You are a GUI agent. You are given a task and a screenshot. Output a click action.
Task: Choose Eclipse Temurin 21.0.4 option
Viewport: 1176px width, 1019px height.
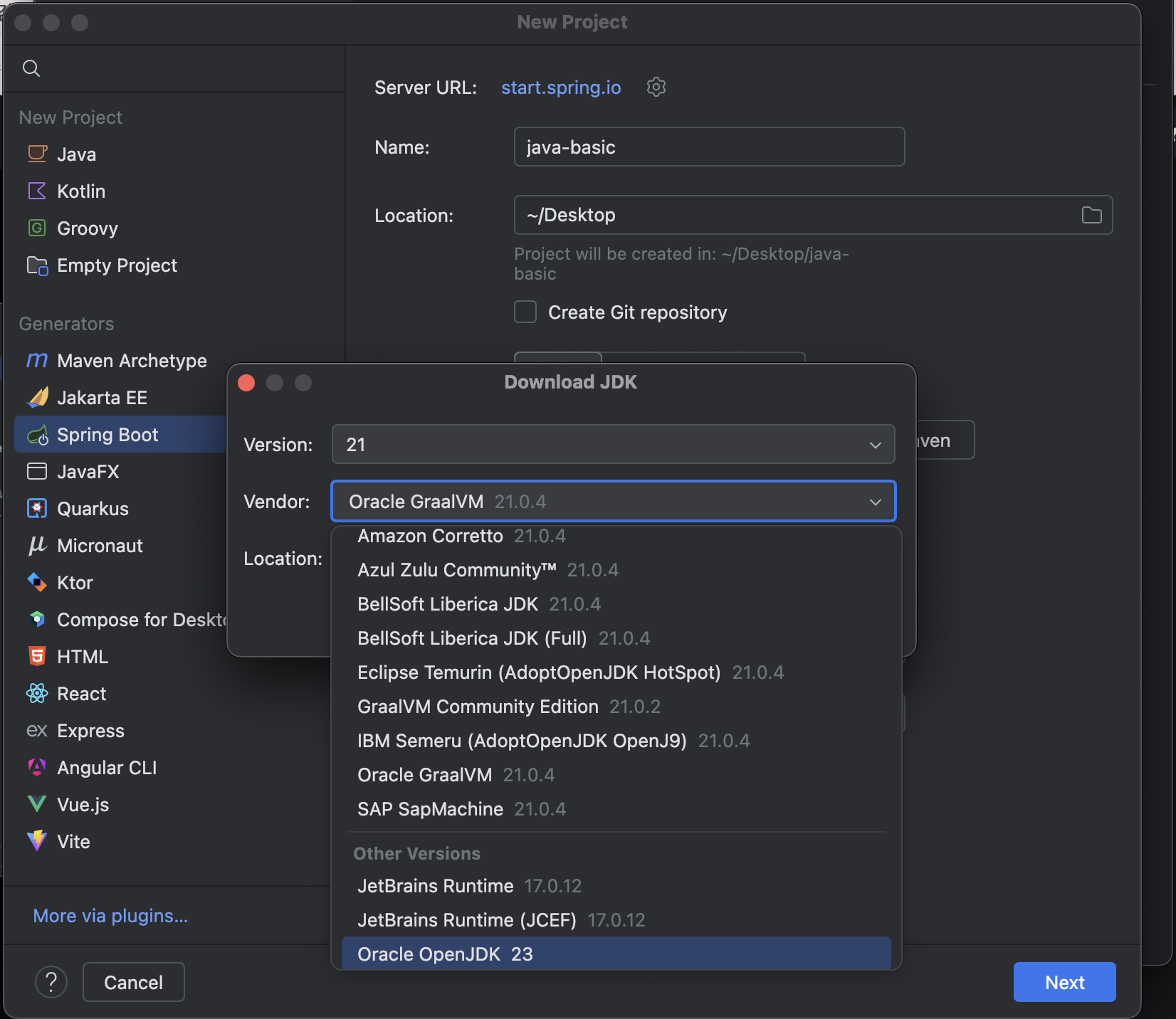click(x=616, y=672)
